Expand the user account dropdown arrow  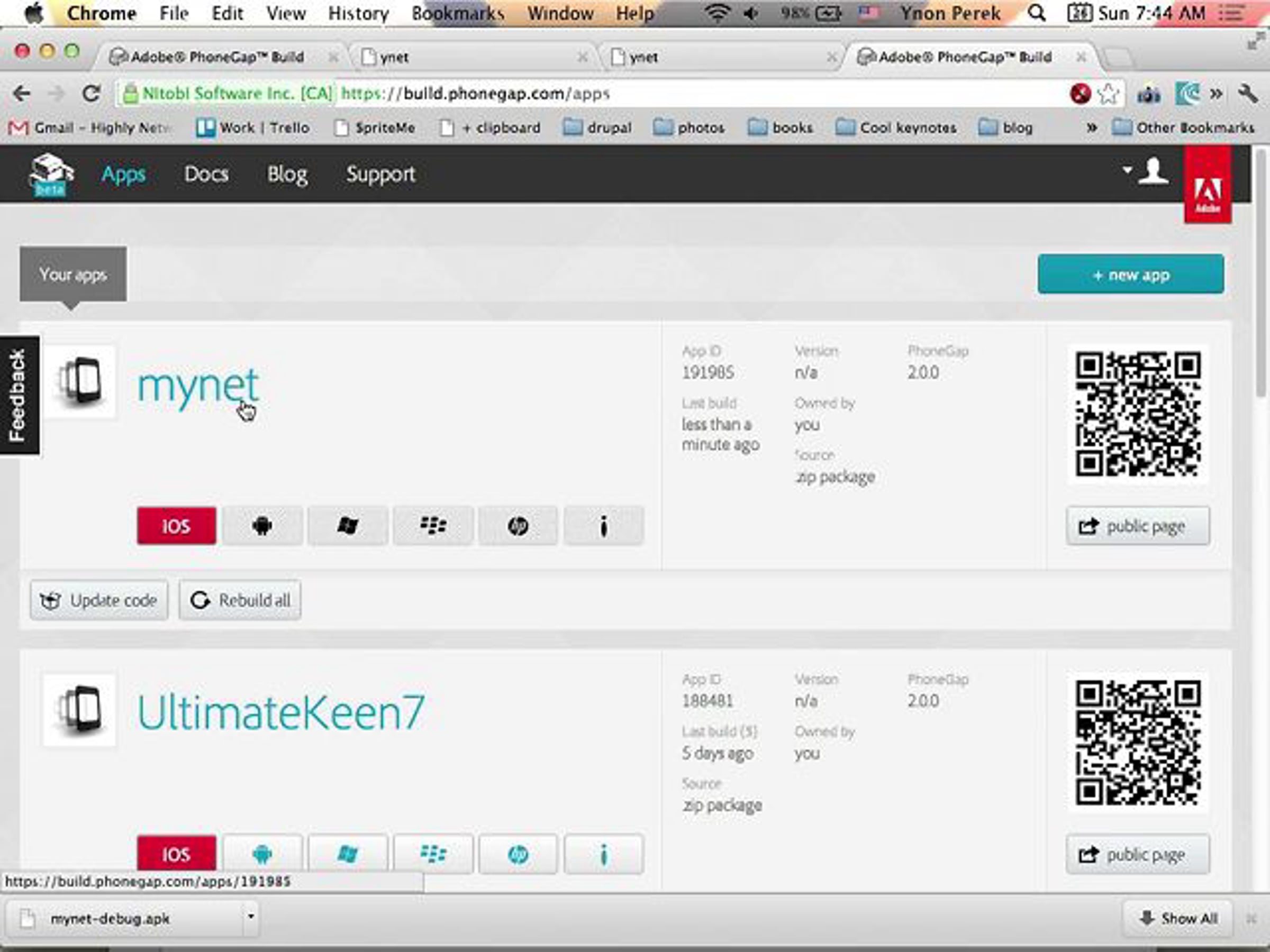[x=1127, y=170]
